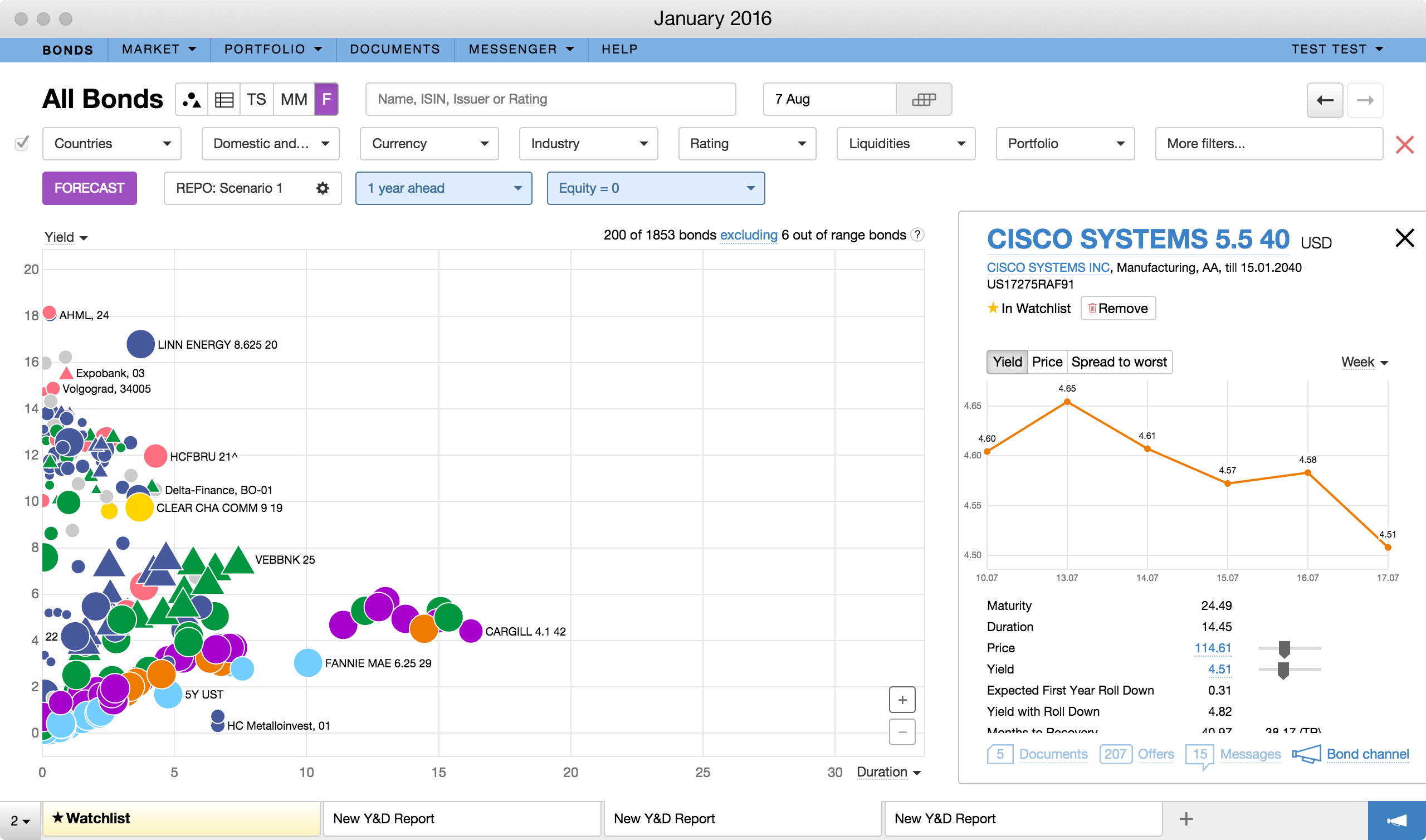
Task: Show the Yield chart tab
Action: click(1007, 362)
